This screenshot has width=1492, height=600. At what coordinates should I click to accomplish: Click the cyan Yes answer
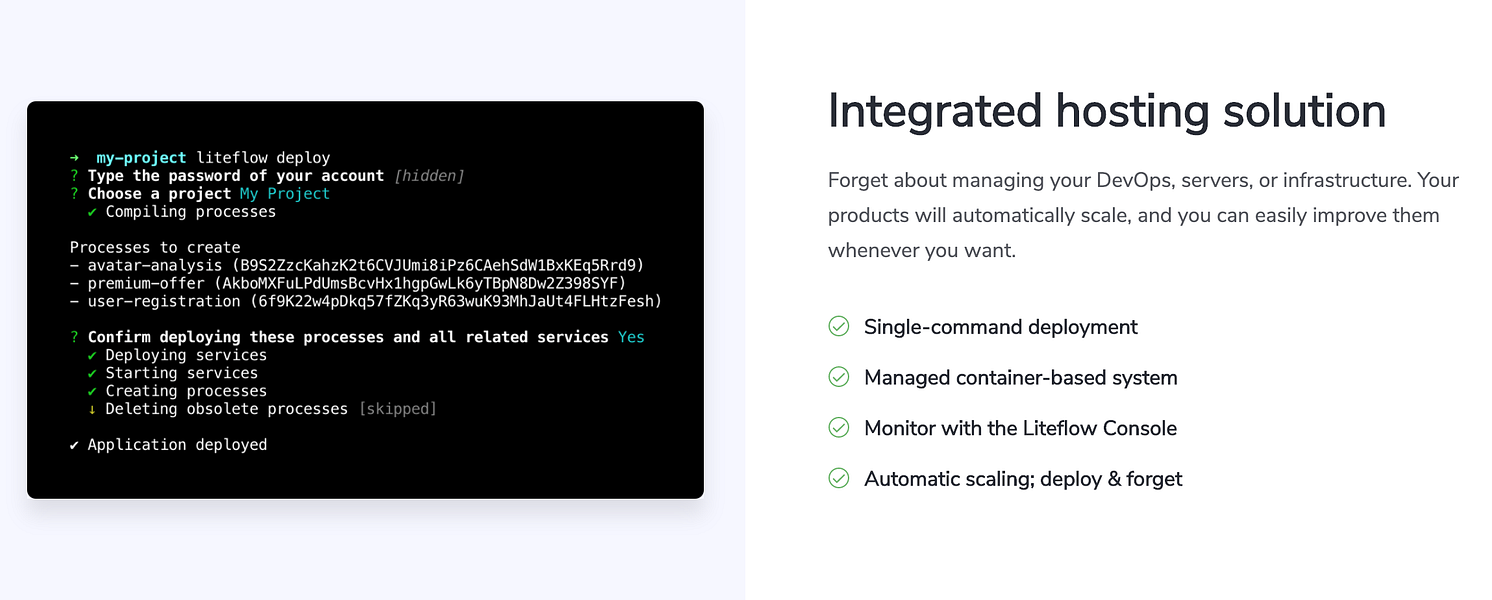(631, 337)
